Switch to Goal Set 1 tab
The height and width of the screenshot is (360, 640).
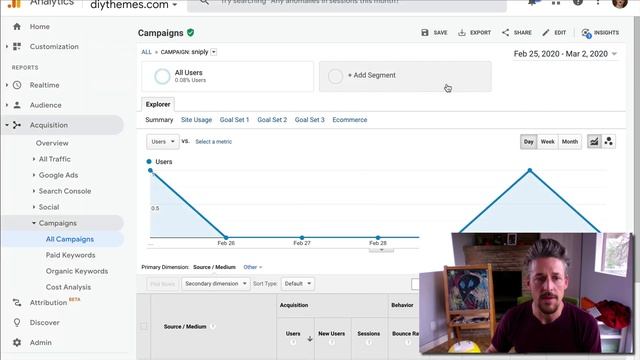pos(234,120)
